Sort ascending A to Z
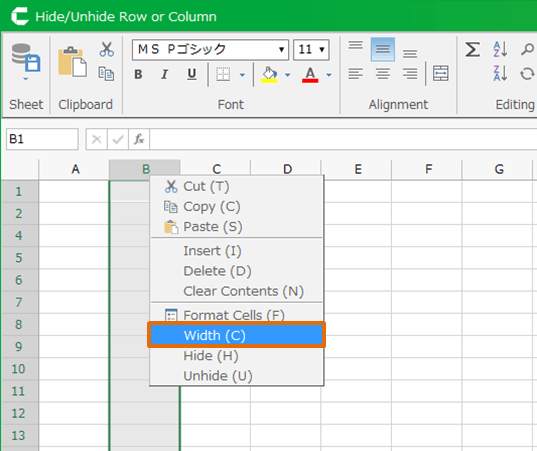 tap(500, 50)
